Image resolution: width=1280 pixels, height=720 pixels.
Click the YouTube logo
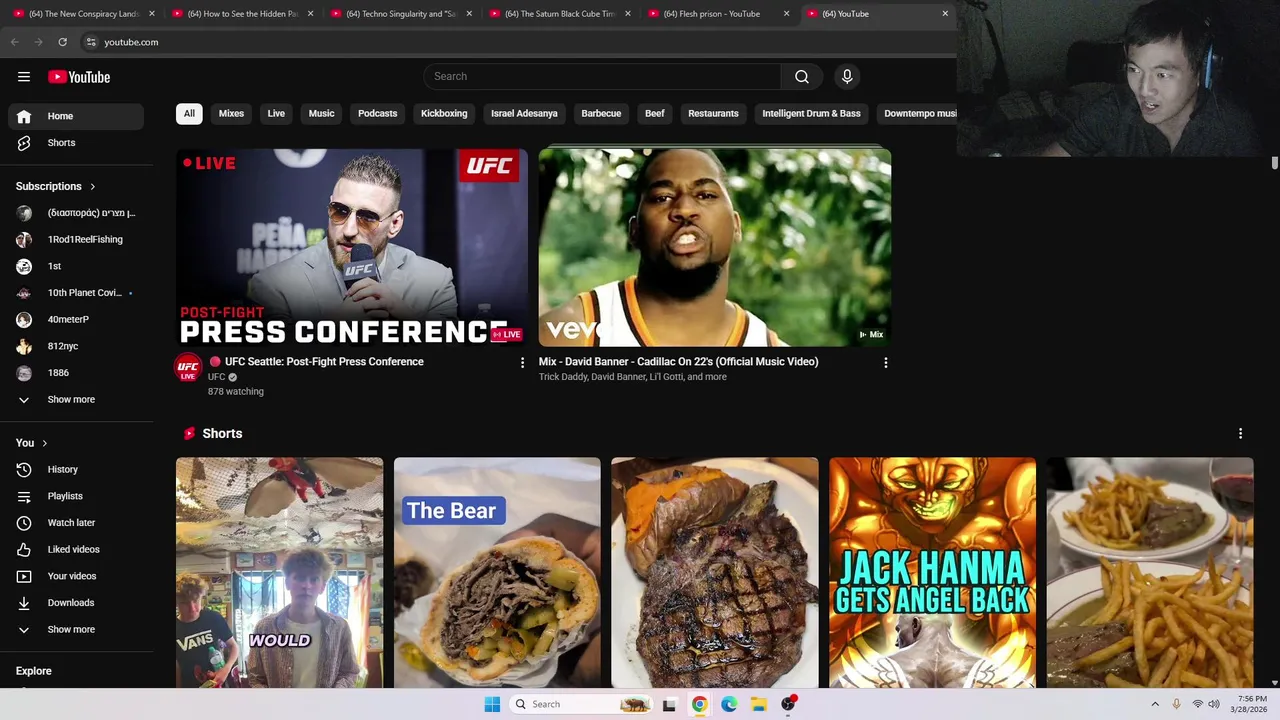click(x=79, y=77)
